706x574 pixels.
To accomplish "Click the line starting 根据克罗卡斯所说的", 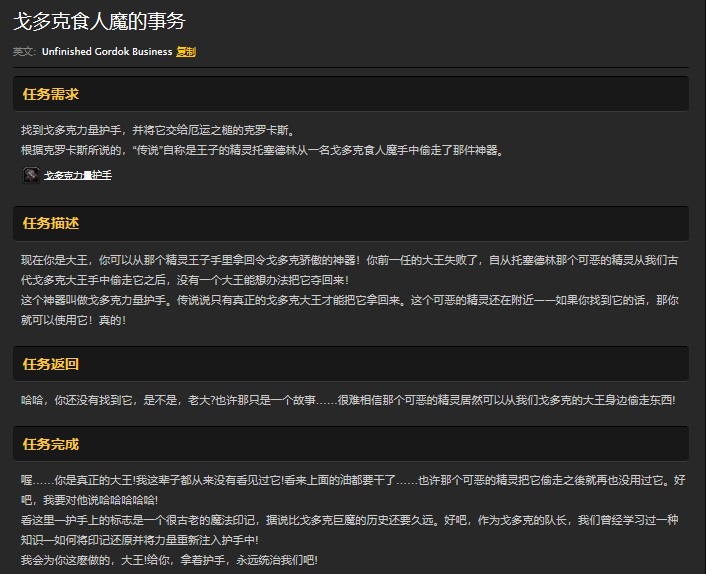I will 262,150.
